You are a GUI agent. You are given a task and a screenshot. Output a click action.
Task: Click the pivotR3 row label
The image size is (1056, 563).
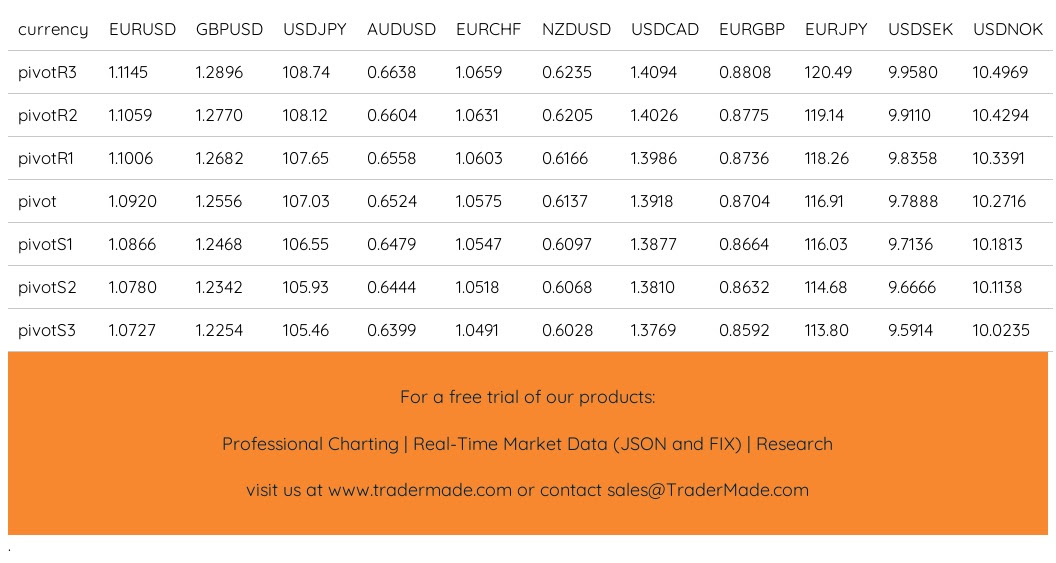click(48, 73)
